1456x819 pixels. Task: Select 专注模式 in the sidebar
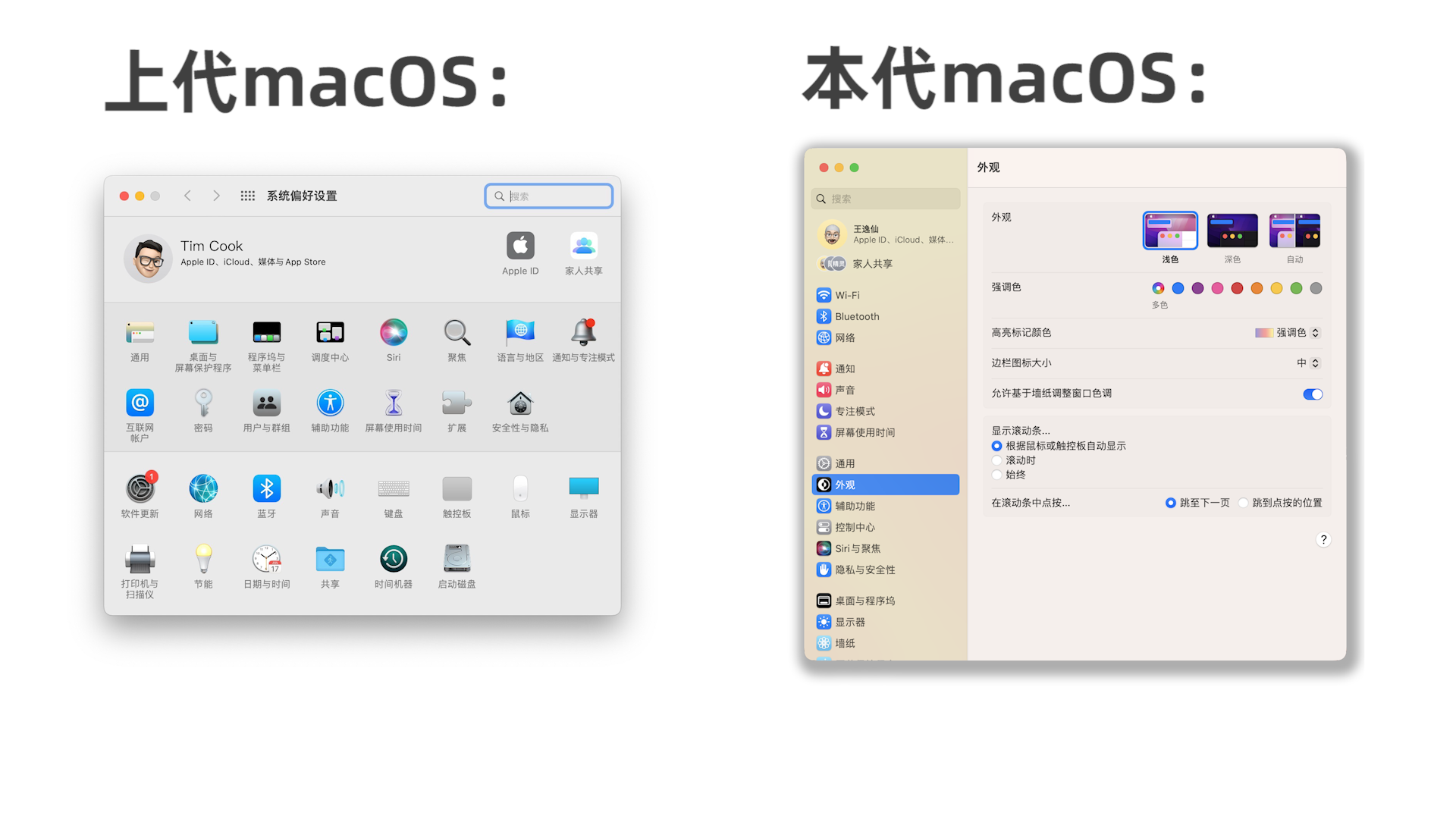pyautogui.click(x=855, y=411)
